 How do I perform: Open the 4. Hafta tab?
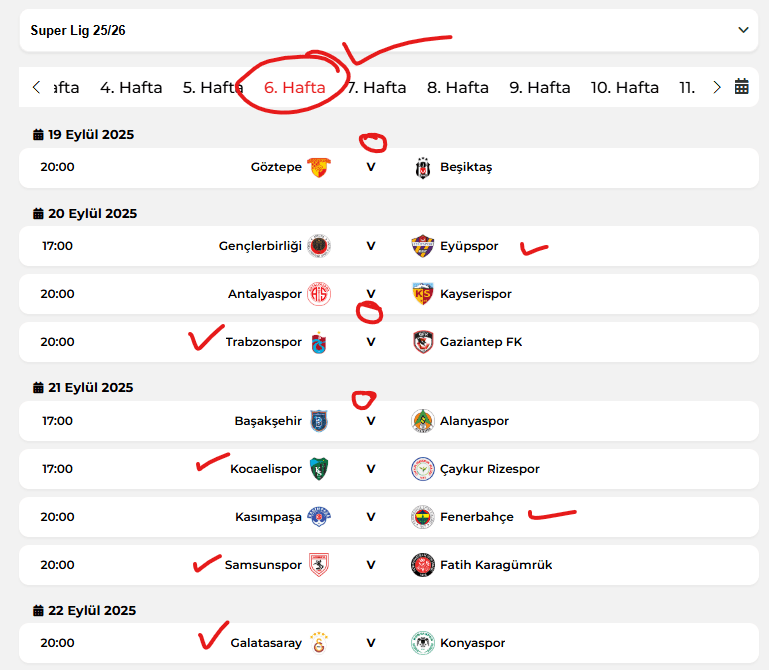pos(131,87)
